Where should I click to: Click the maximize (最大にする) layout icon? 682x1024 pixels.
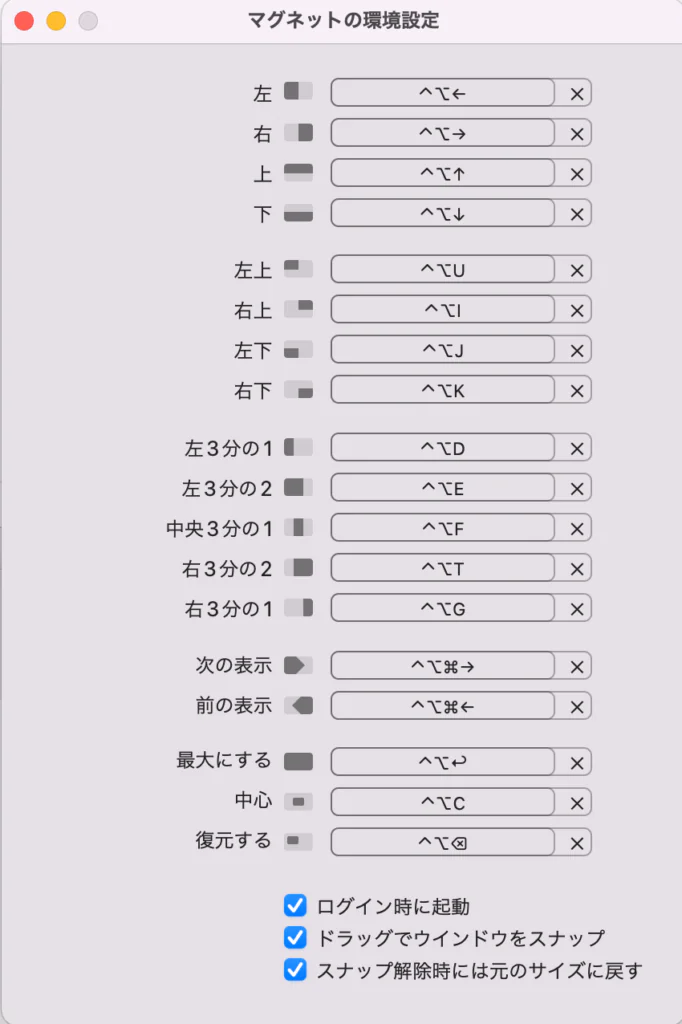click(x=299, y=761)
